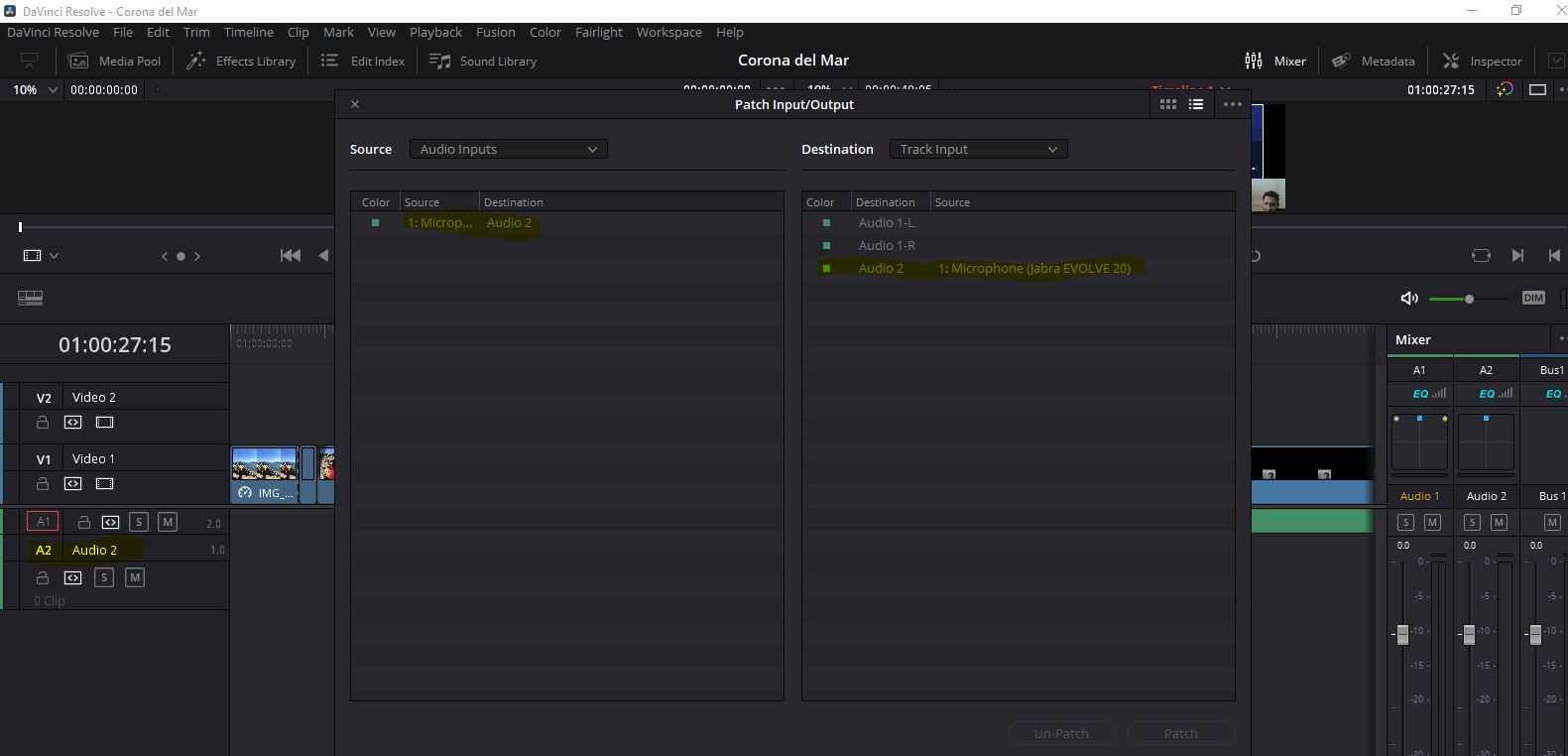Toggle the DIM button
Viewport: 1568px width, 756px height.
1533,298
